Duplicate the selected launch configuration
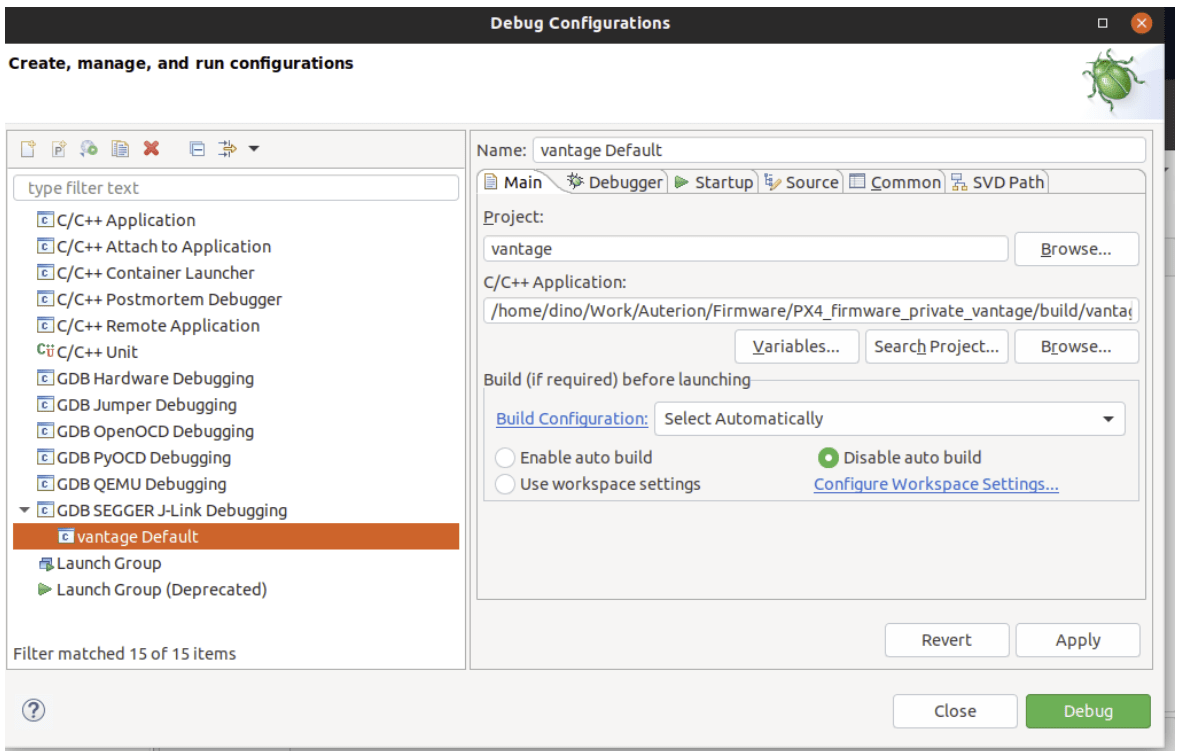Screen dimensions: 1179x753 coord(121,148)
